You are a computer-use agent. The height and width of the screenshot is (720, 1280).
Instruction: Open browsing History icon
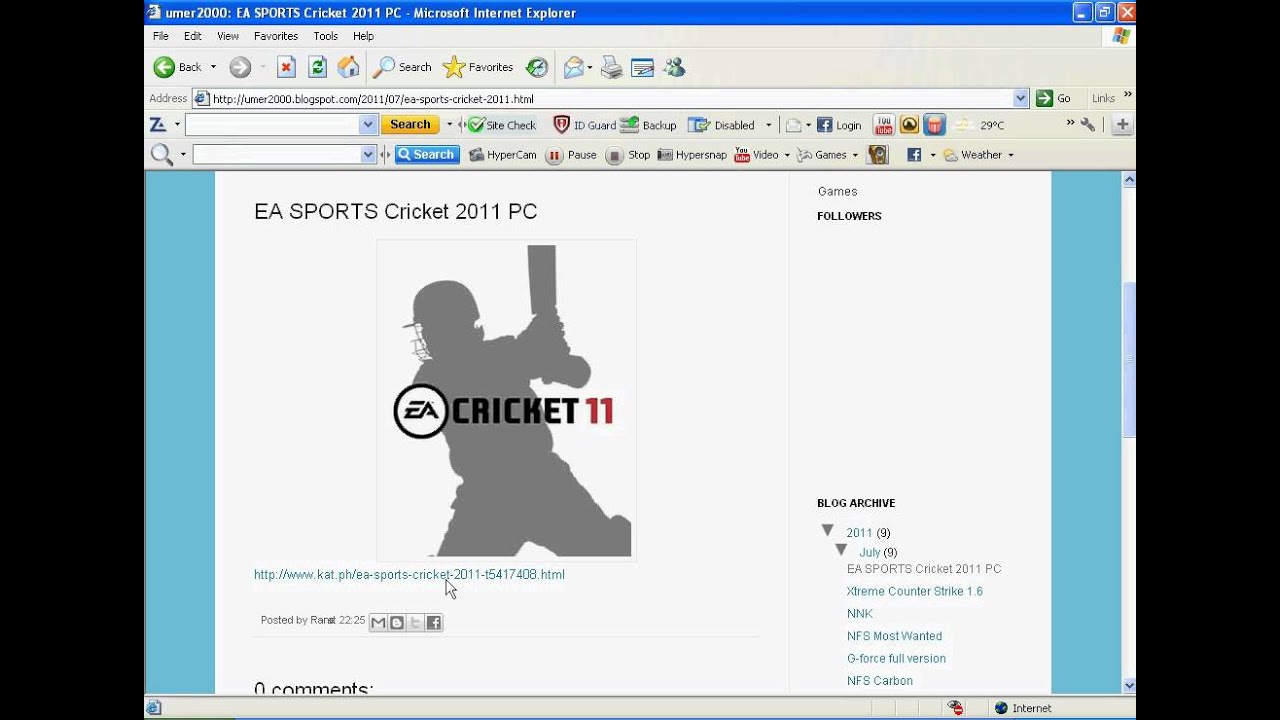pyautogui.click(x=537, y=67)
